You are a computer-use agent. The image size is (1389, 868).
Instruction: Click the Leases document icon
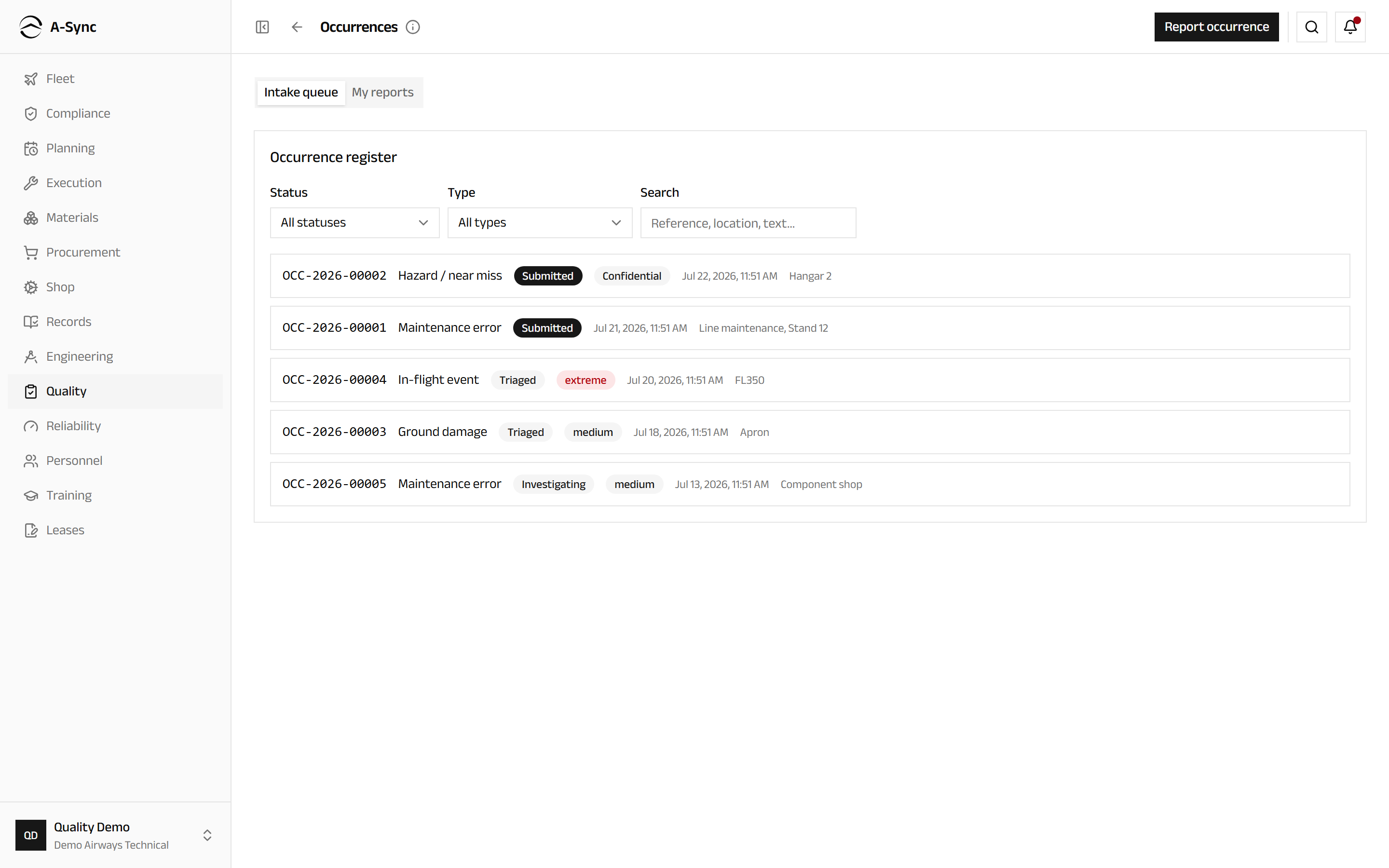point(30,530)
